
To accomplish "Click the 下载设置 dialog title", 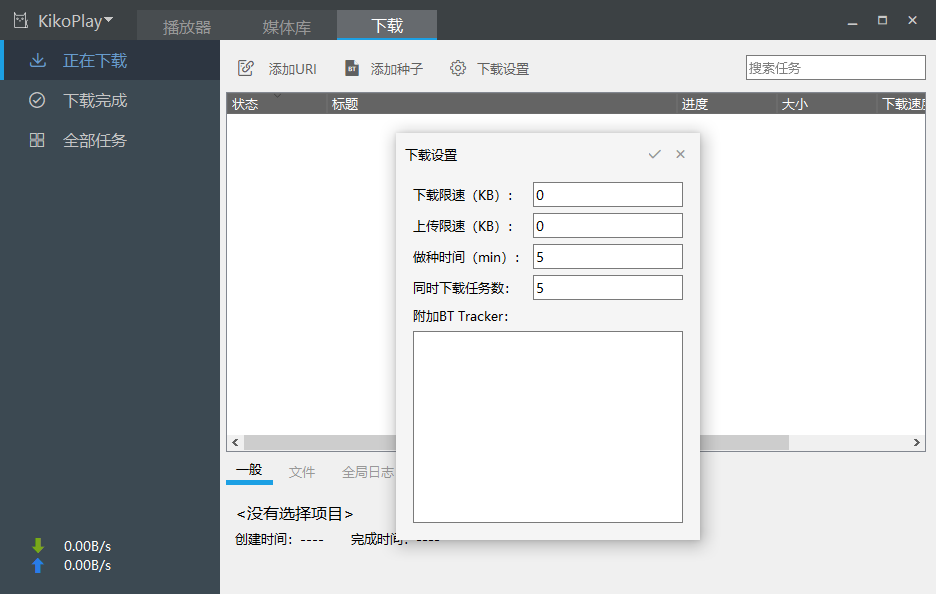I will (x=431, y=155).
